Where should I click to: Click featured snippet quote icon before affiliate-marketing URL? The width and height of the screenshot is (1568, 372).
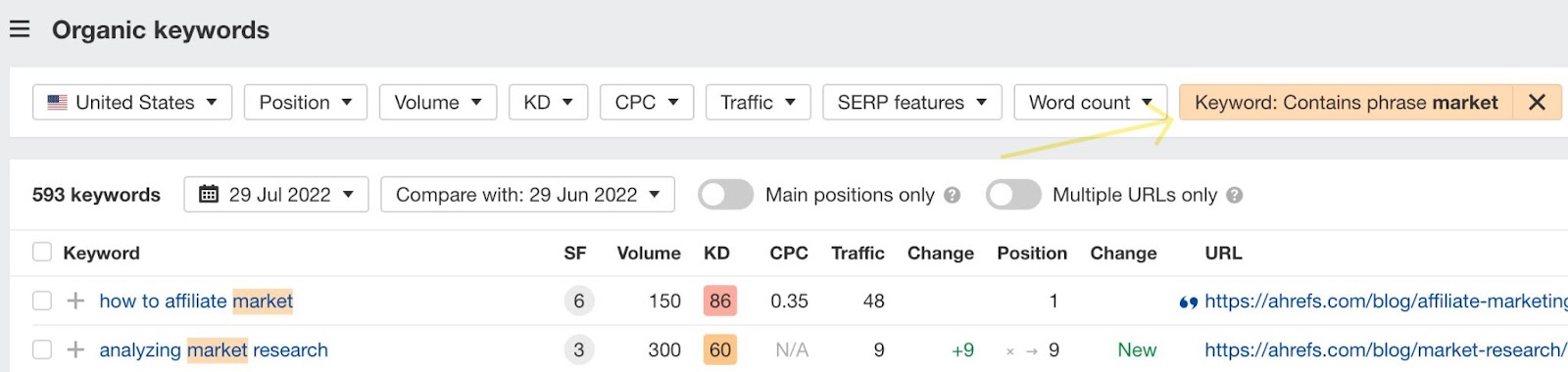click(x=1188, y=302)
